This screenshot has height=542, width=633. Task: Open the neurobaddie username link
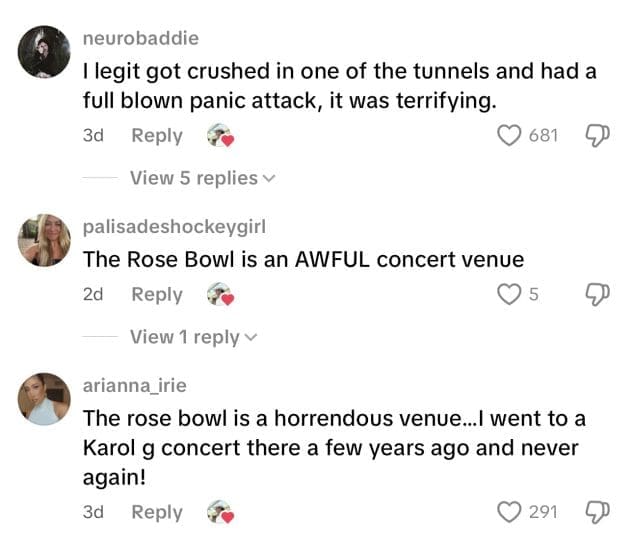[x=140, y=38]
